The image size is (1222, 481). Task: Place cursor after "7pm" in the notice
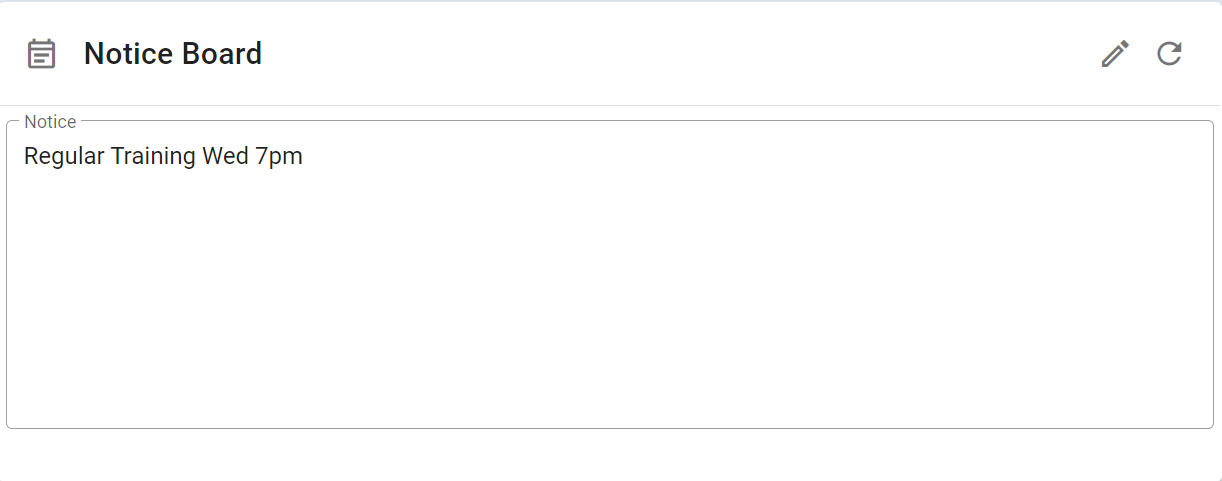point(304,157)
